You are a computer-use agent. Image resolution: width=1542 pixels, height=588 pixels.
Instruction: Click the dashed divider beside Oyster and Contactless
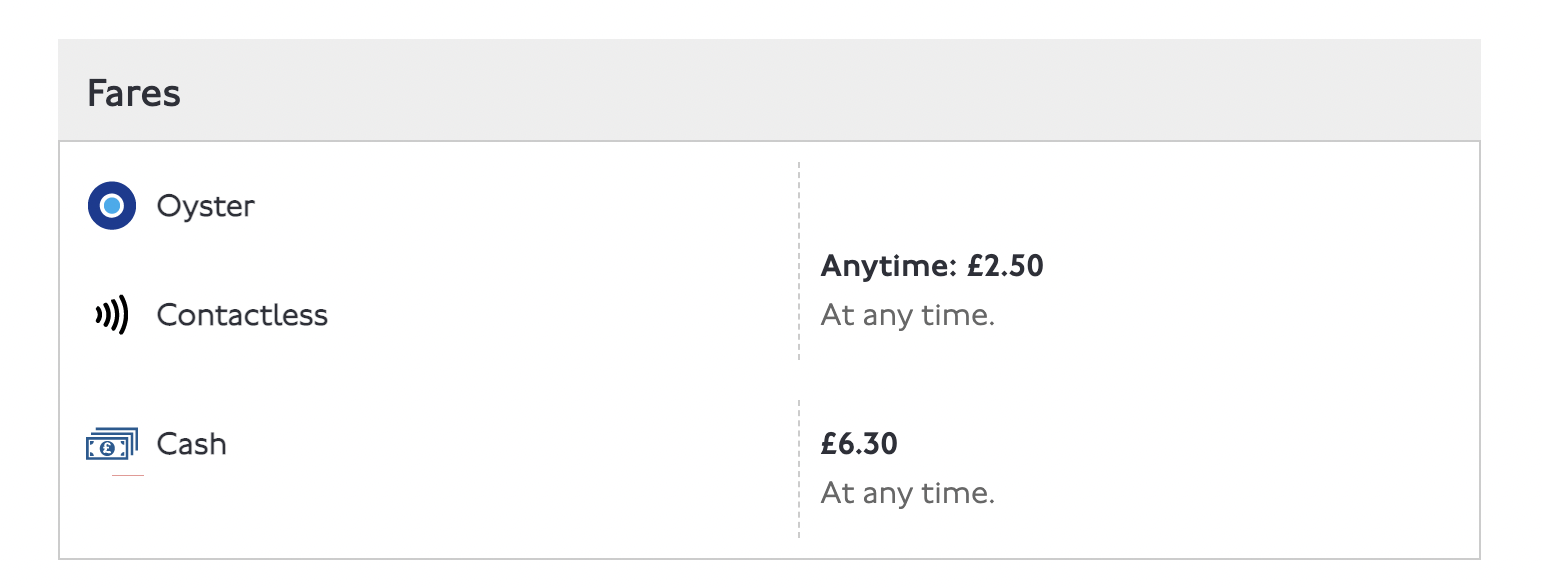(799, 260)
